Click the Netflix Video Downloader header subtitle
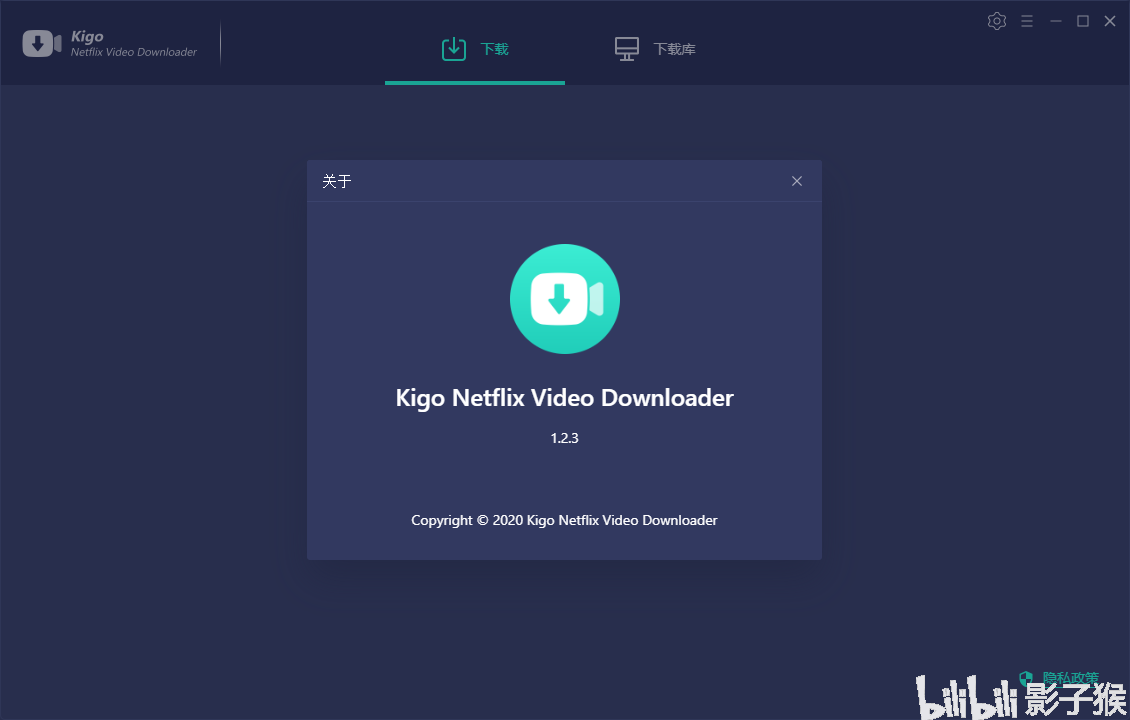 [x=133, y=52]
